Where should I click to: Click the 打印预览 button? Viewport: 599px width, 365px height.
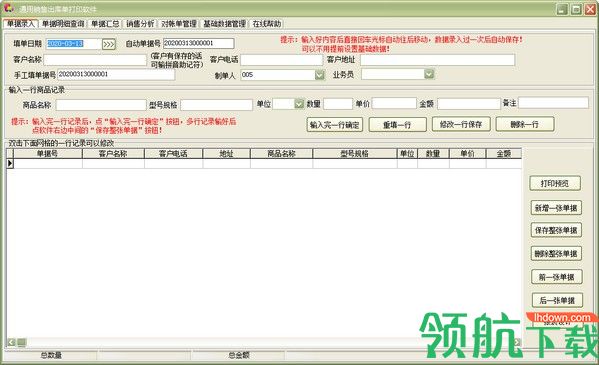pyautogui.click(x=555, y=183)
